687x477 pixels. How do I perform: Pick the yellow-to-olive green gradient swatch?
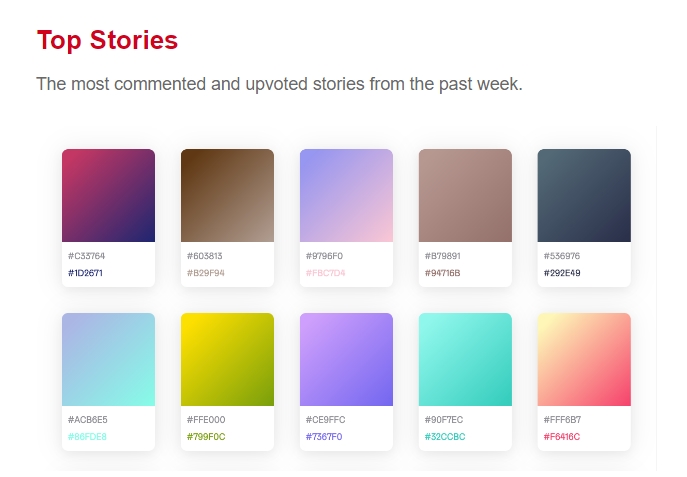point(227,359)
